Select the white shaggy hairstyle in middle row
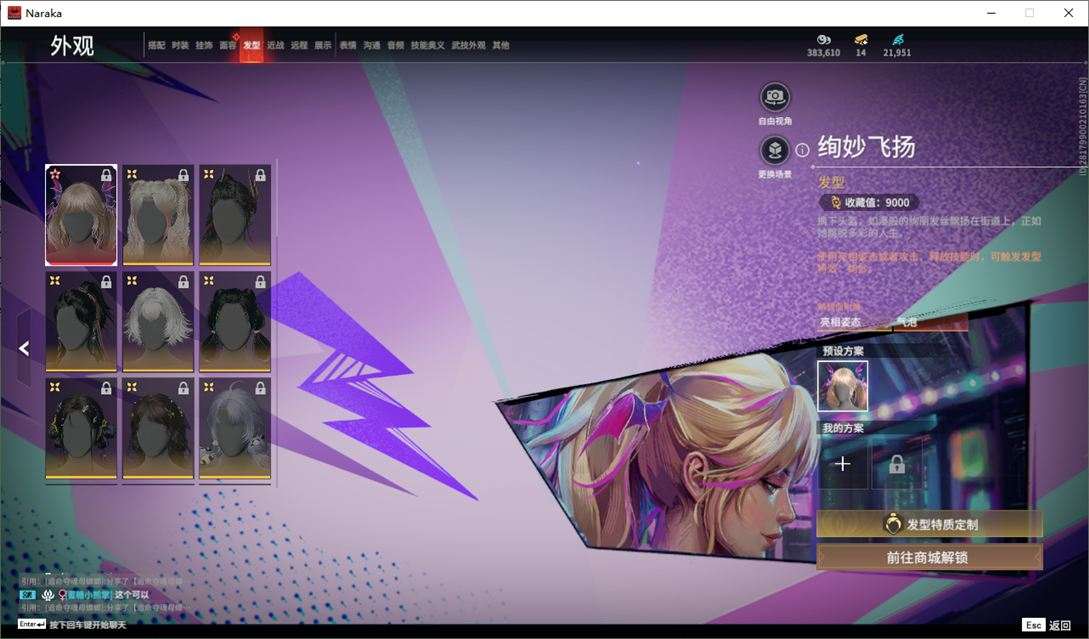 (158, 322)
